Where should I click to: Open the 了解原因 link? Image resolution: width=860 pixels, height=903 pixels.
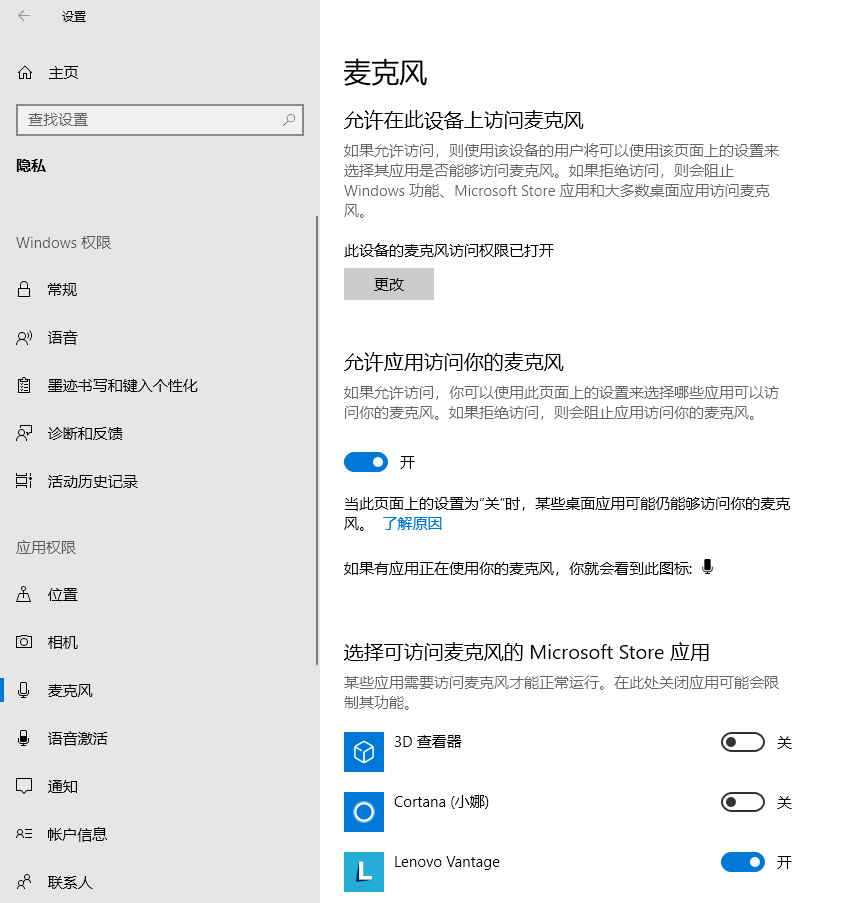click(x=412, y=523)
